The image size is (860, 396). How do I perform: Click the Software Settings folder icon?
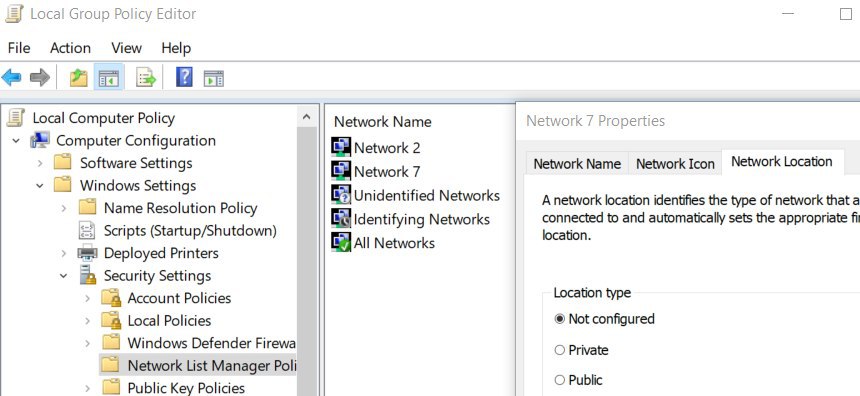click(63, 162)
